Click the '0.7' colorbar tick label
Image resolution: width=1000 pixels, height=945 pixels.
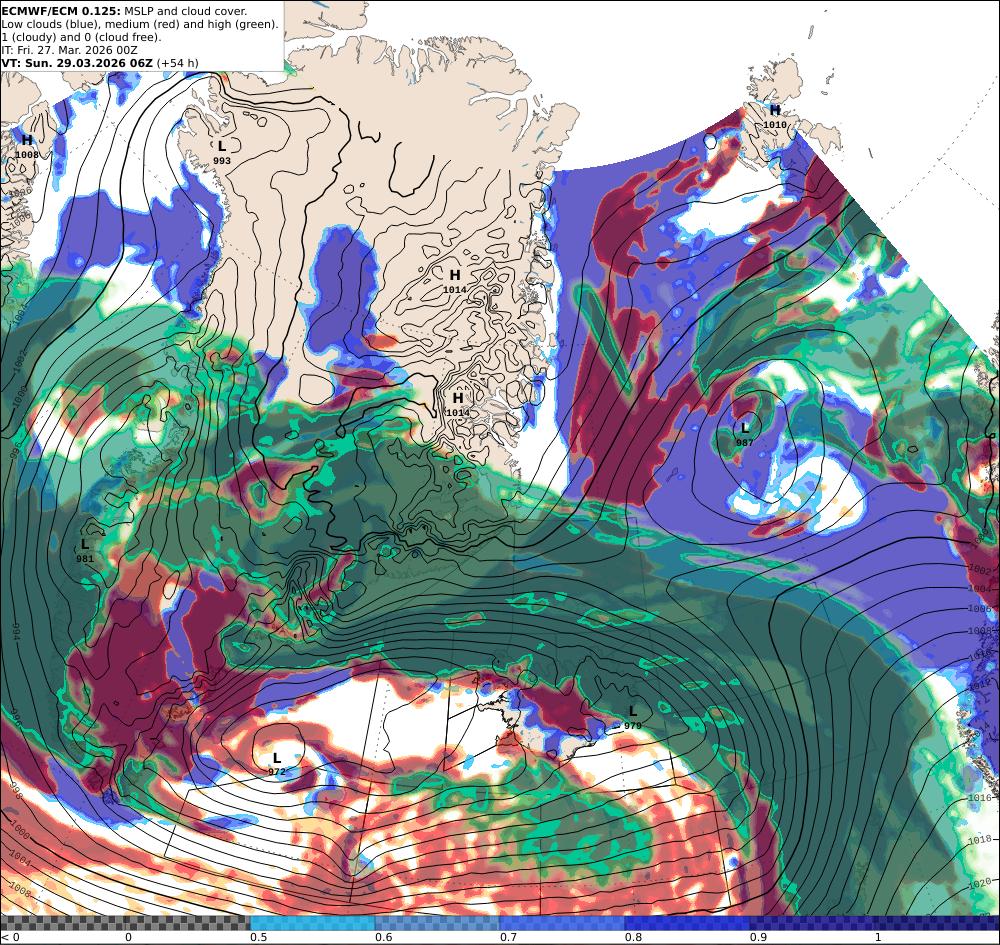coord(508,937)
